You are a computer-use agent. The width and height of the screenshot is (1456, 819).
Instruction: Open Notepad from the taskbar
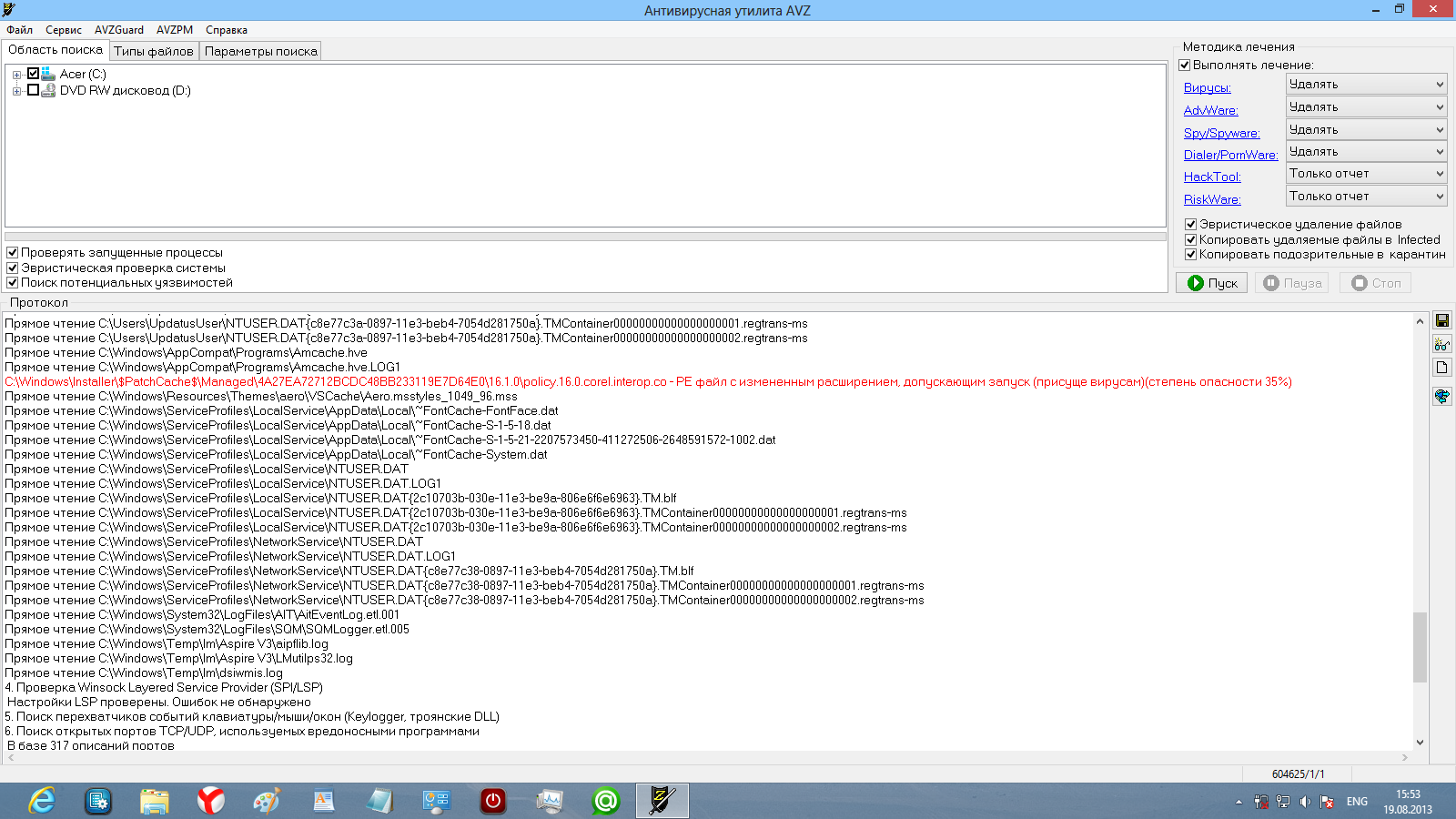click(380, 801)
